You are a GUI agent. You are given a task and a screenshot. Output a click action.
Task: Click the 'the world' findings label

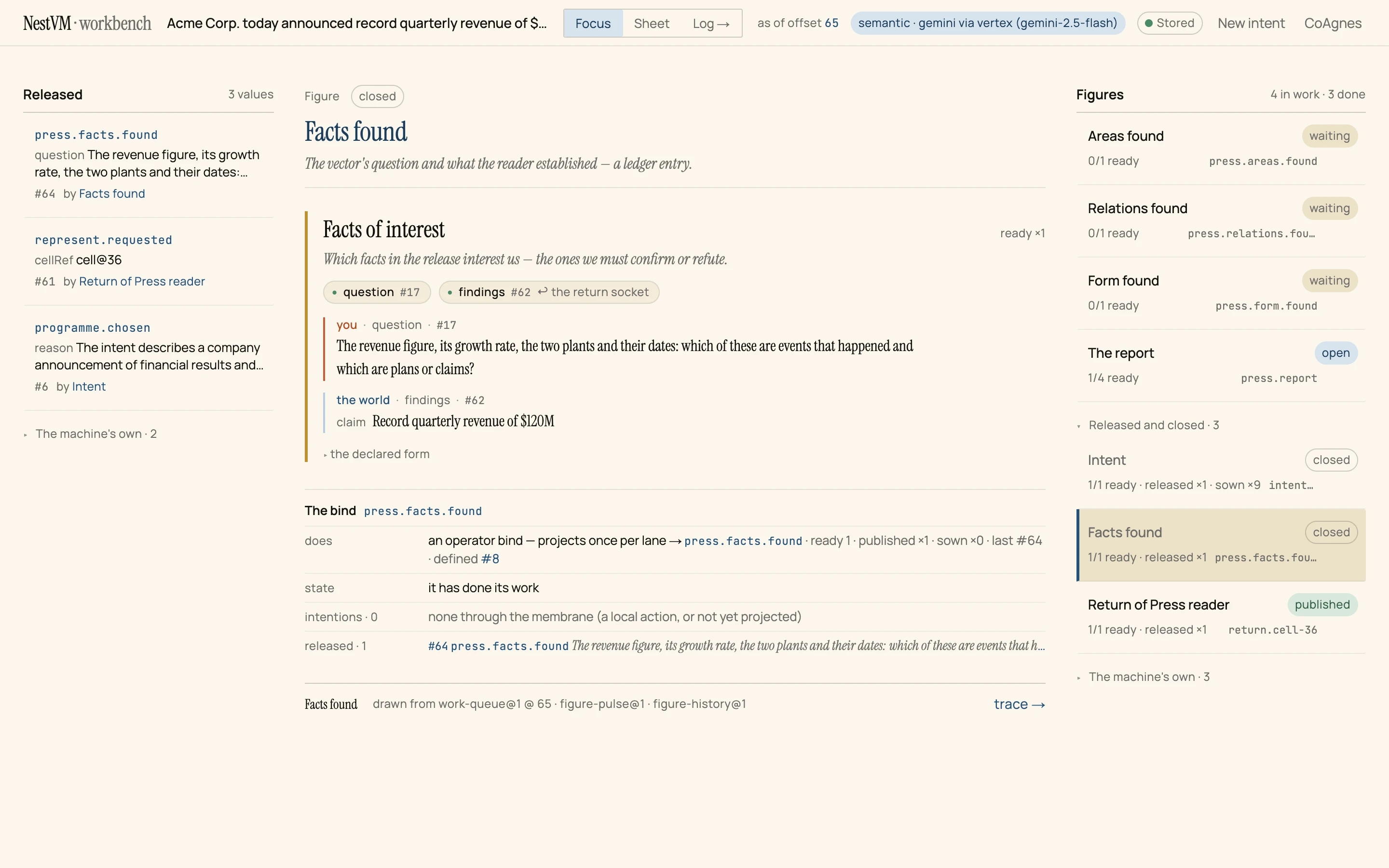(363, 400)
